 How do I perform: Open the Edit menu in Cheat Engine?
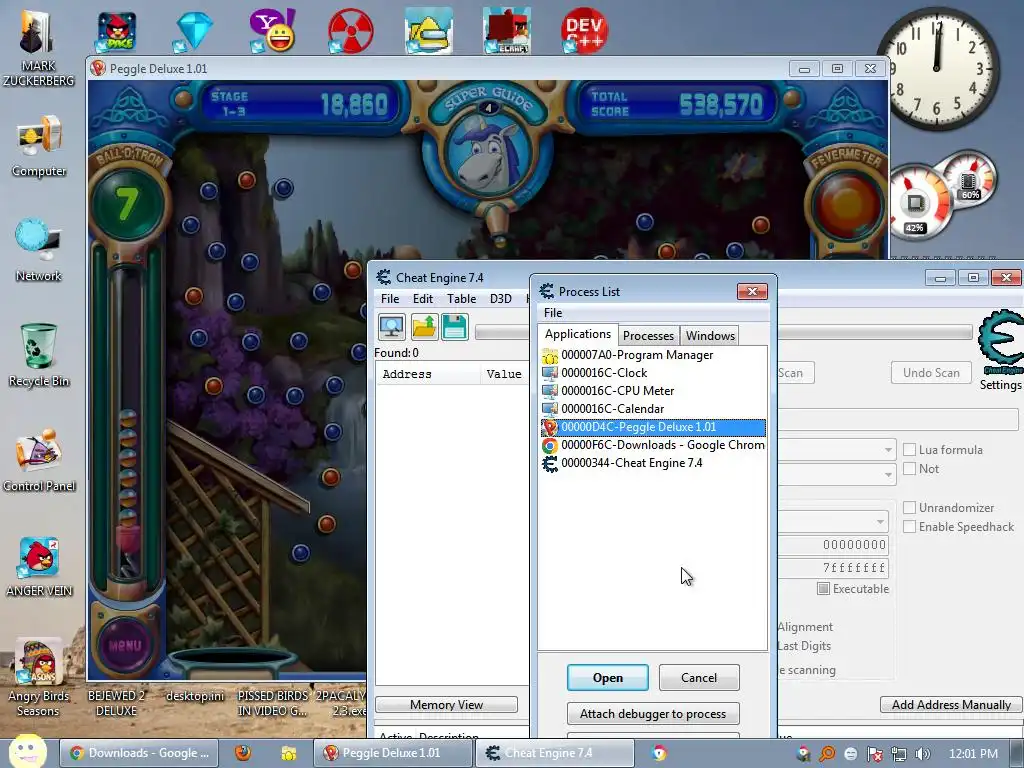(x=423, y=298)
